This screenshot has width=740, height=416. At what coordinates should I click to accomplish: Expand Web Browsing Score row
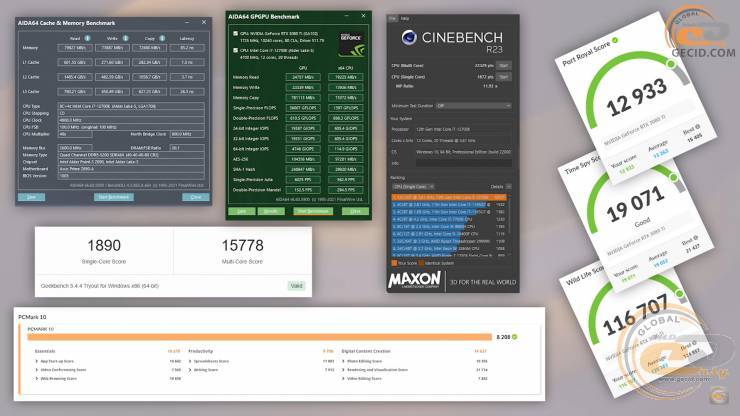[x=37, y=379]
